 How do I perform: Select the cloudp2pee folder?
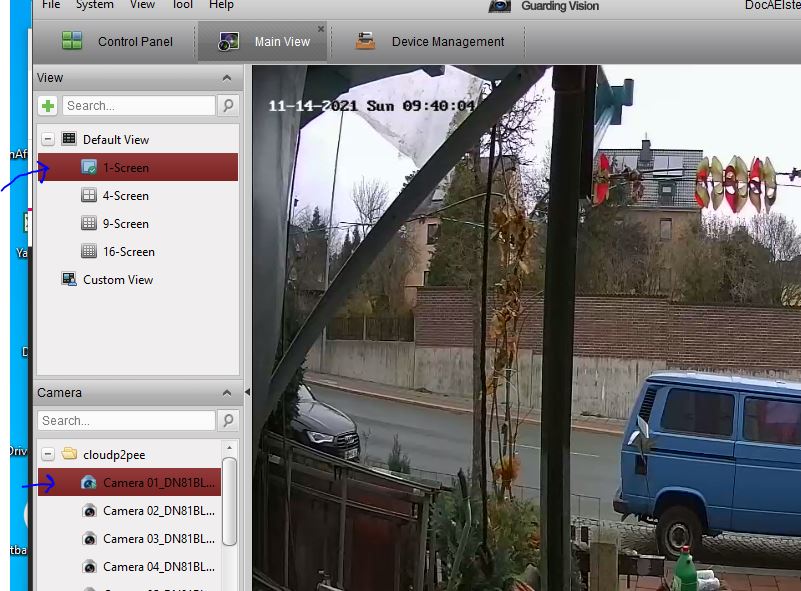[114, 455]
